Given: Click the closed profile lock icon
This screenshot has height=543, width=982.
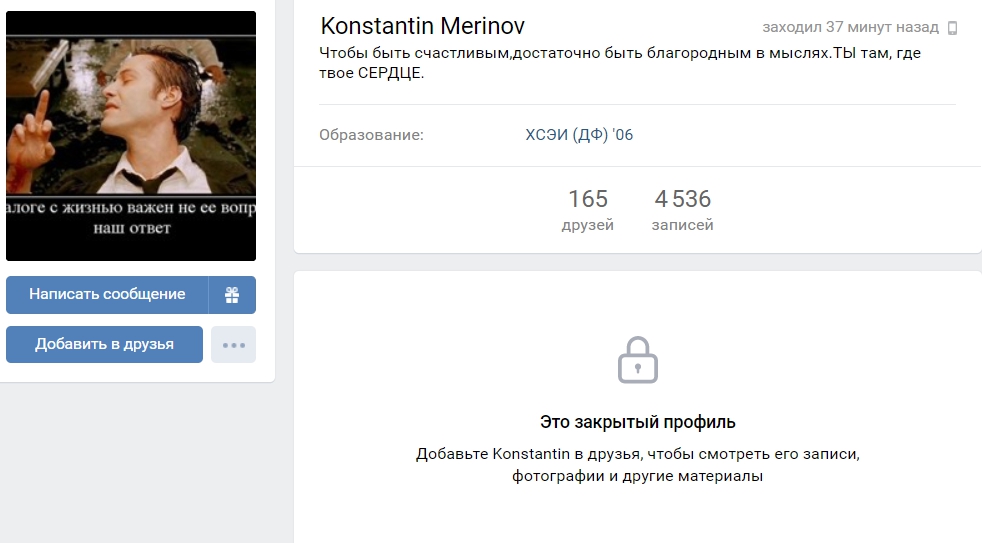Looking at the screenshot, I should point(638,360).
